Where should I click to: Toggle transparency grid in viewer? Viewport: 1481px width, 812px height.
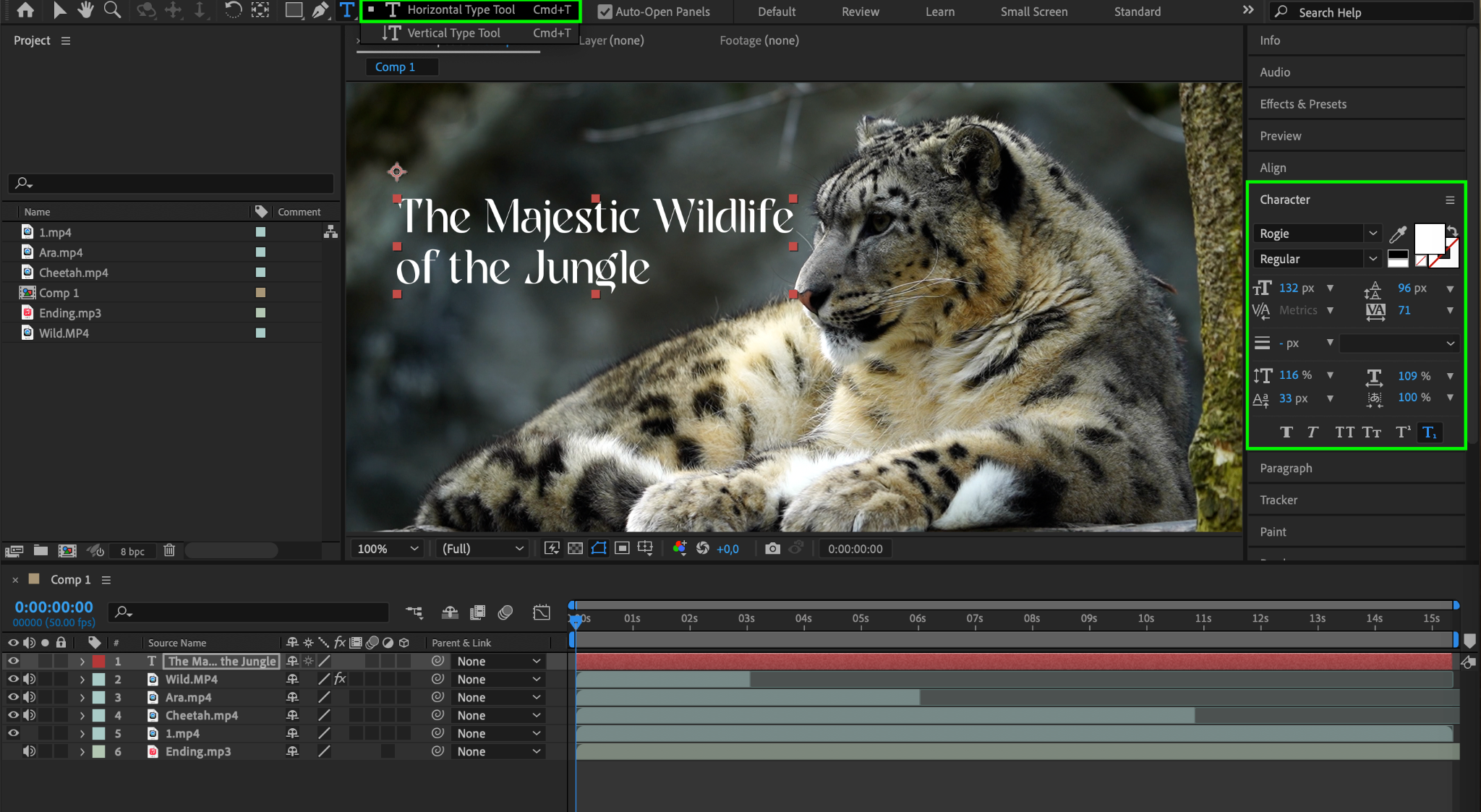tap(575, 549)
